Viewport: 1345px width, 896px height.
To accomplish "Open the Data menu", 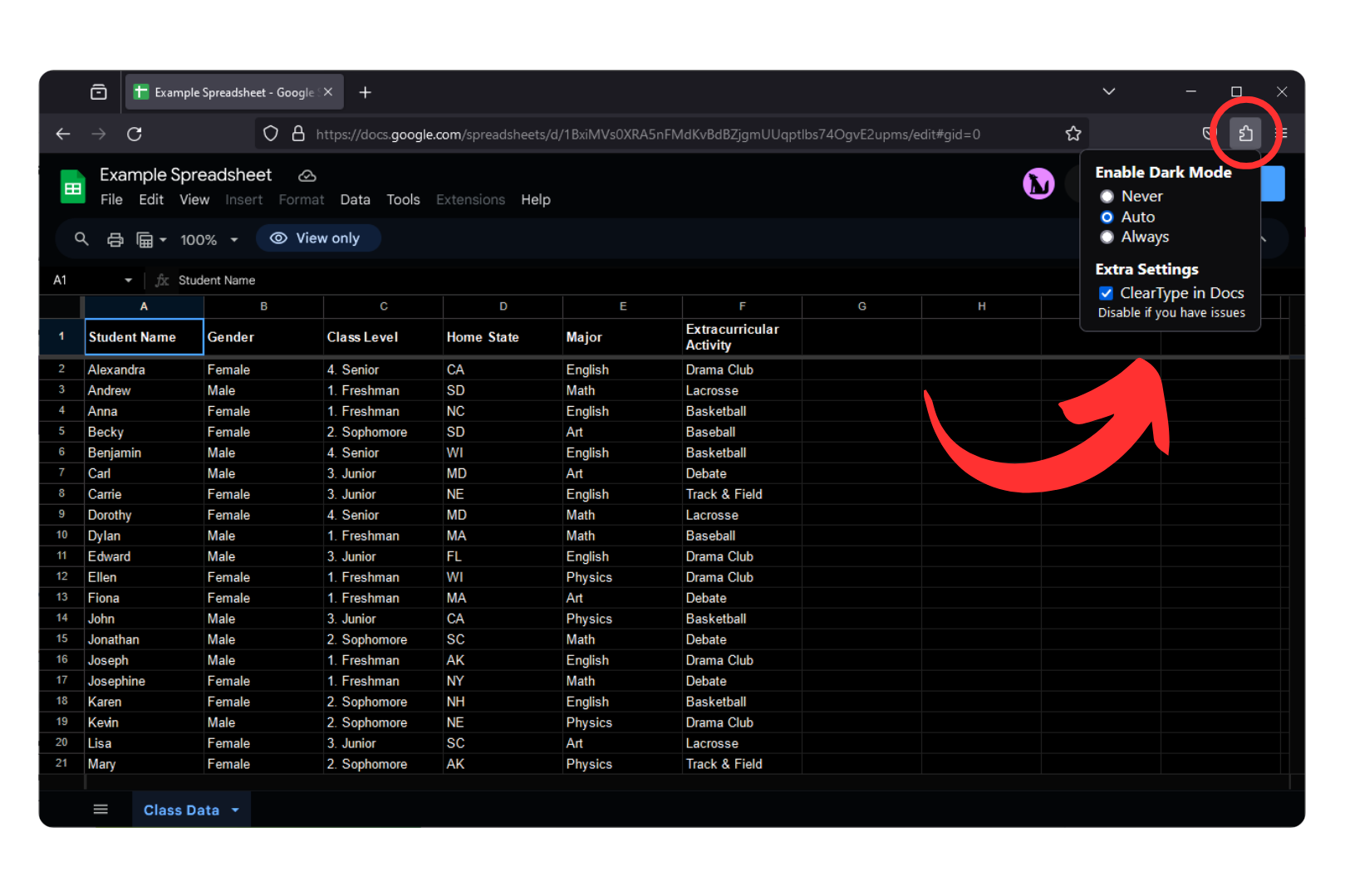I will click(355, 200).
